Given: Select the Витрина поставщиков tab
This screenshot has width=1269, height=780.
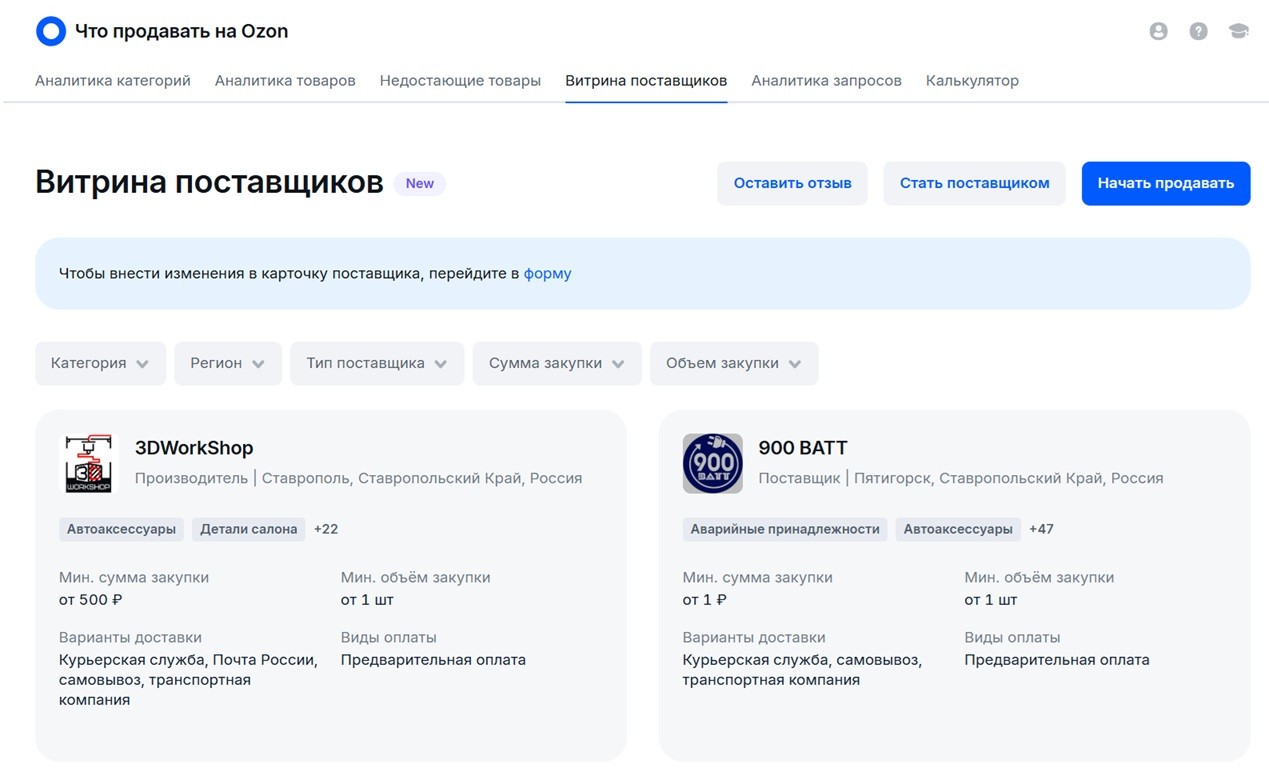Looking at the screenshot, I should (x=646, y=80).
